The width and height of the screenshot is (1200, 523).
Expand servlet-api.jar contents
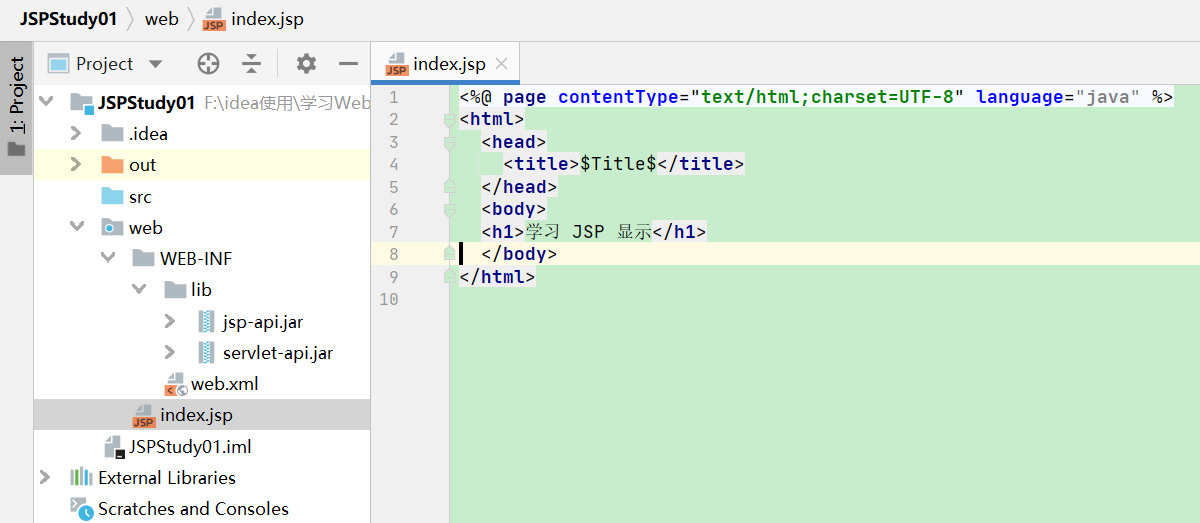[171, 352]
